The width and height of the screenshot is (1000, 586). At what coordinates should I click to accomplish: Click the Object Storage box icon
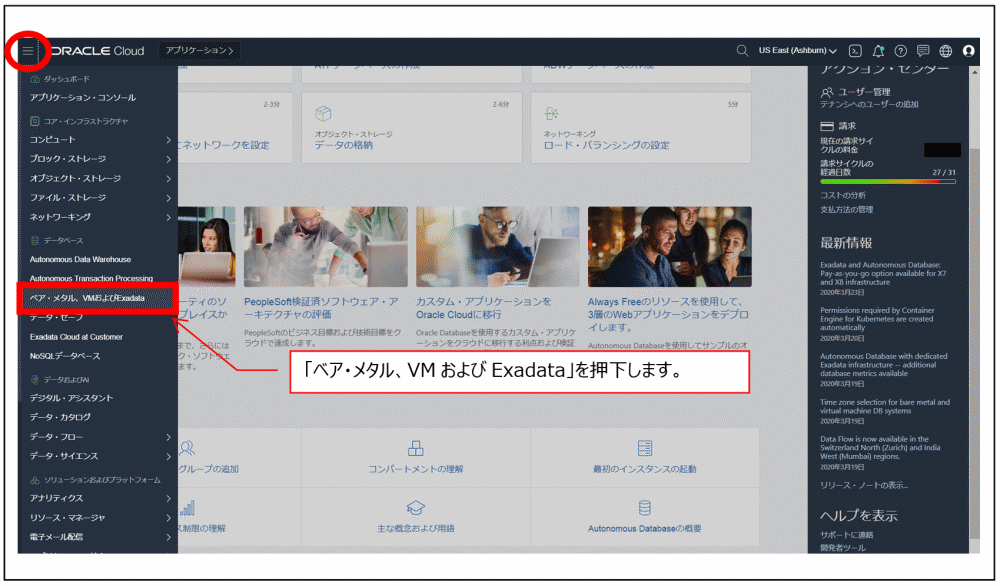coord(323,114)
